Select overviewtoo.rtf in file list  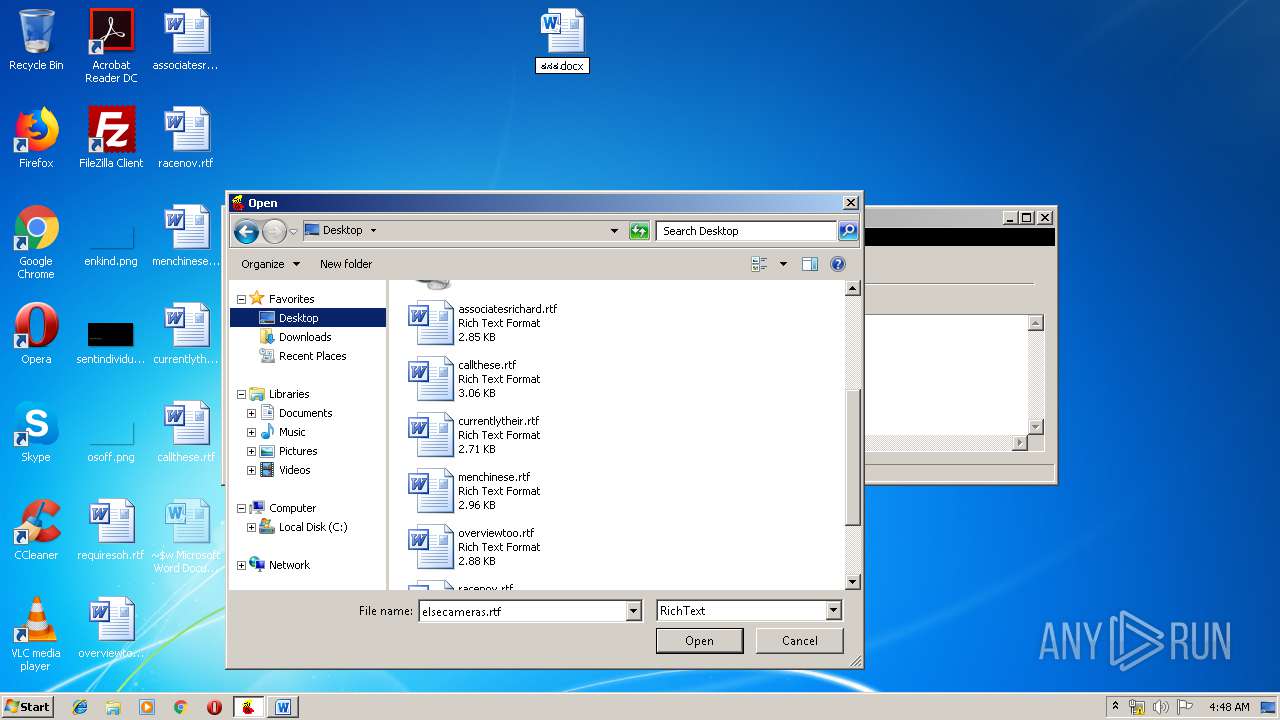point(472,547)
